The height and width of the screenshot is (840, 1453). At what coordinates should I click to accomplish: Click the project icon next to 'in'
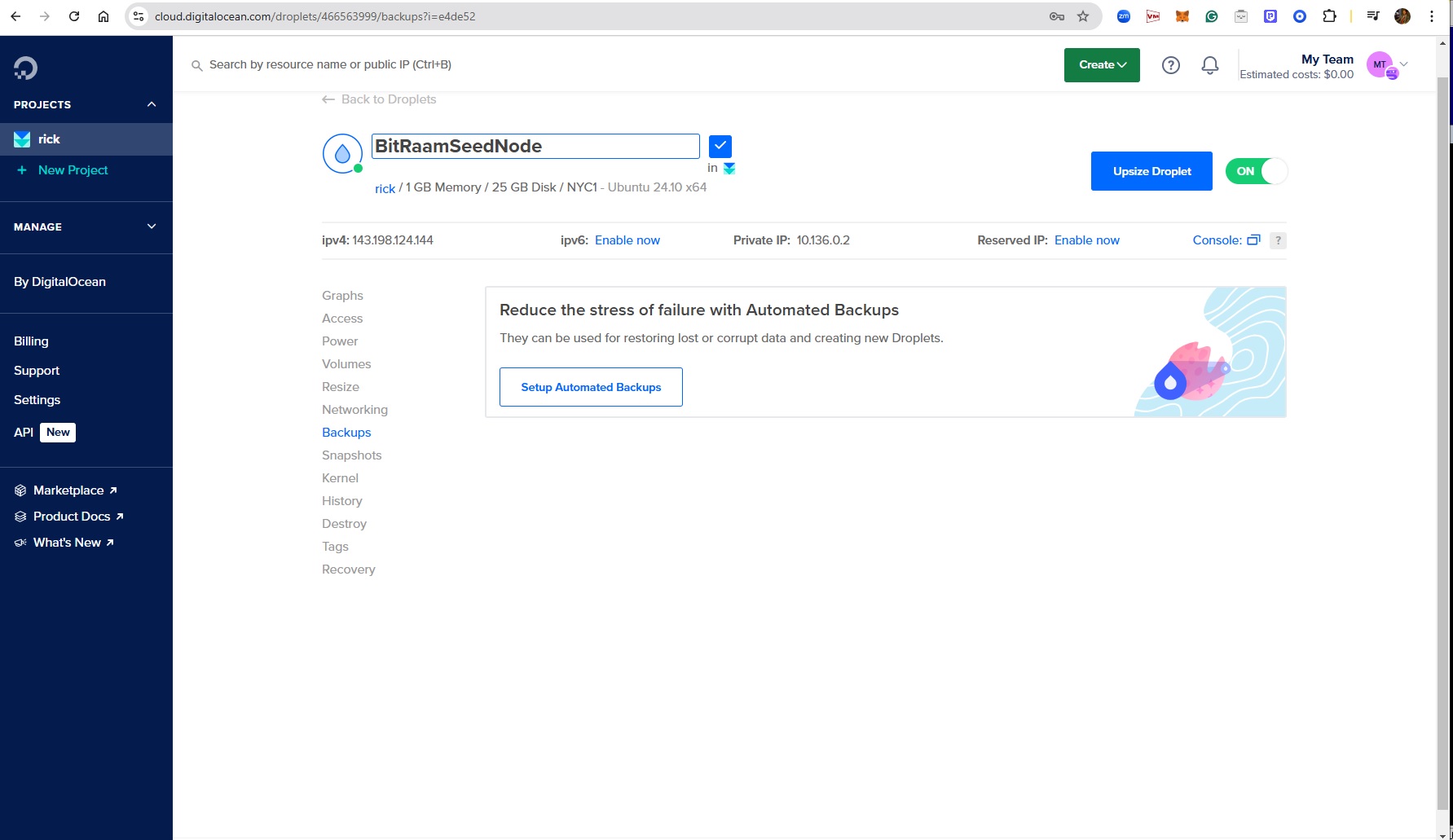pyautogui.click(x=729, y=168)
